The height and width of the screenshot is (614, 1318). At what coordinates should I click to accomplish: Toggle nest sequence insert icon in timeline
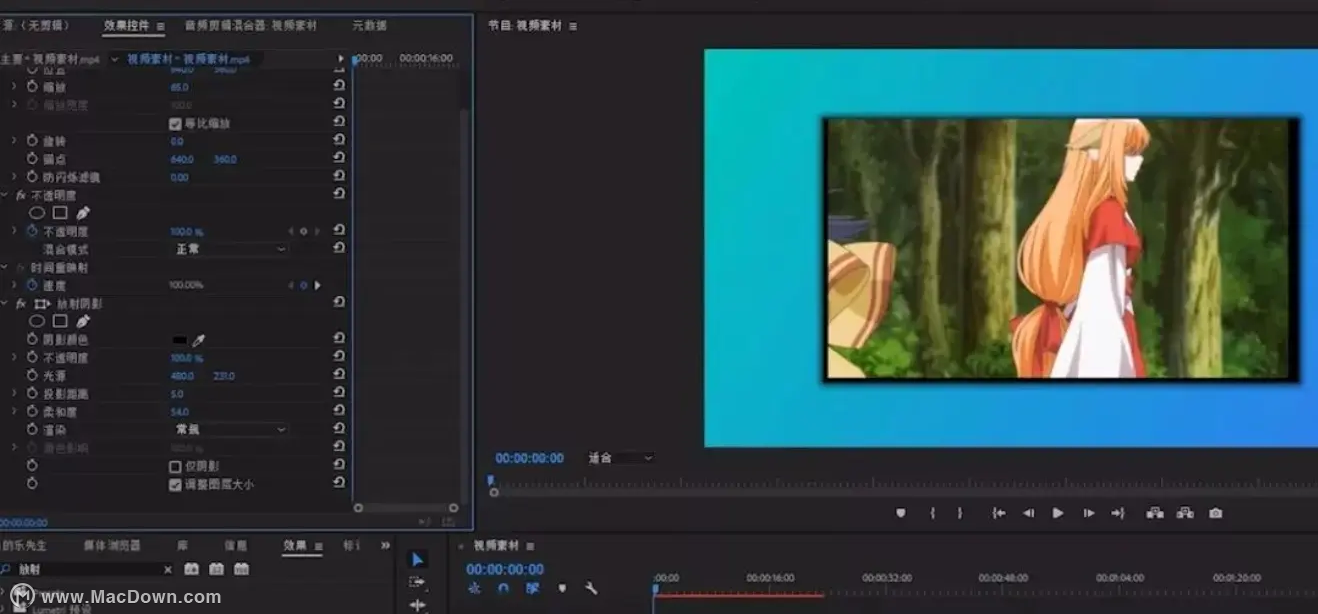pyautogui.click(x=475, y=588)
